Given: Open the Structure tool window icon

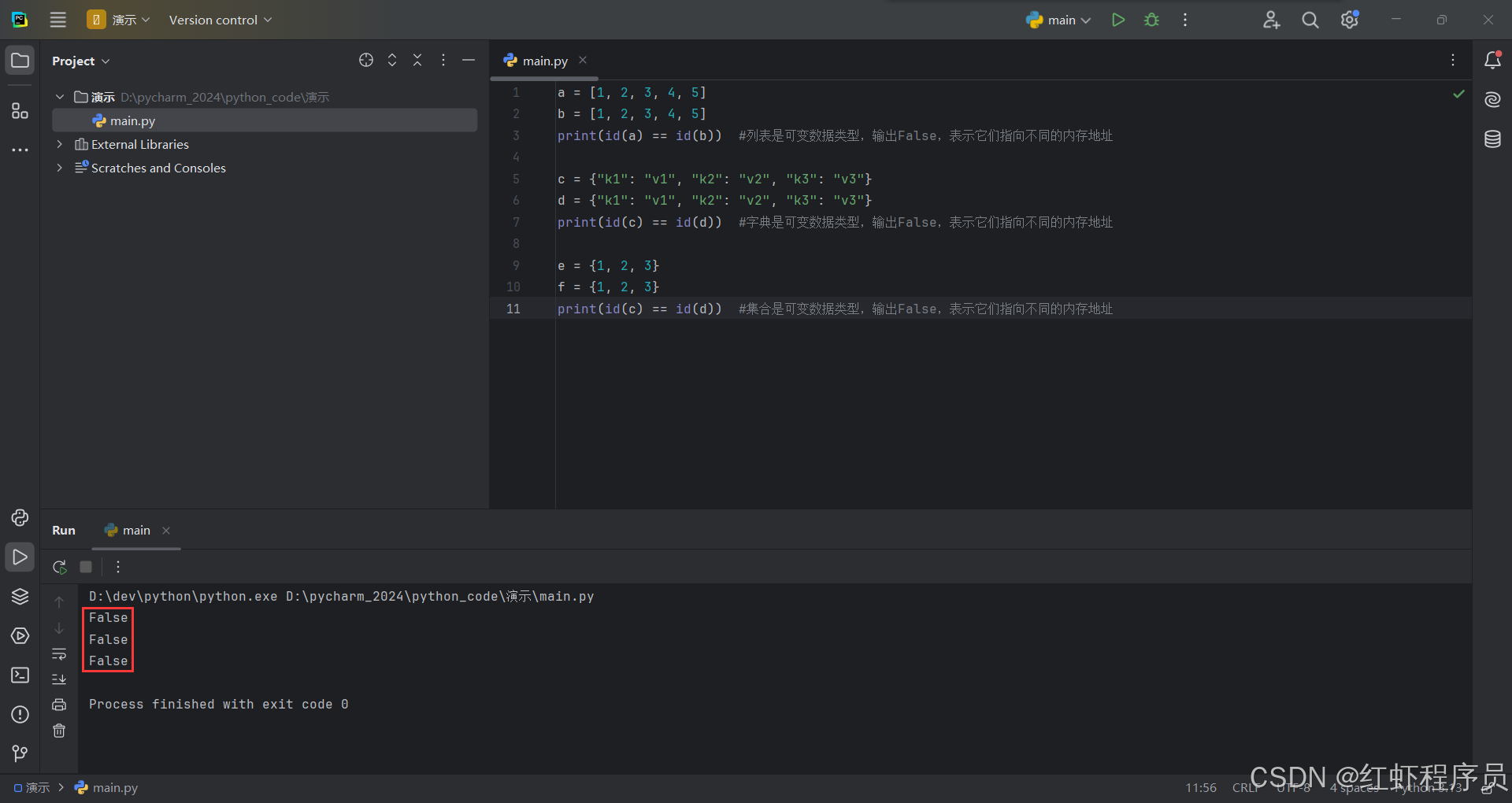Looking at the screenshot, I should click(20, 110).
